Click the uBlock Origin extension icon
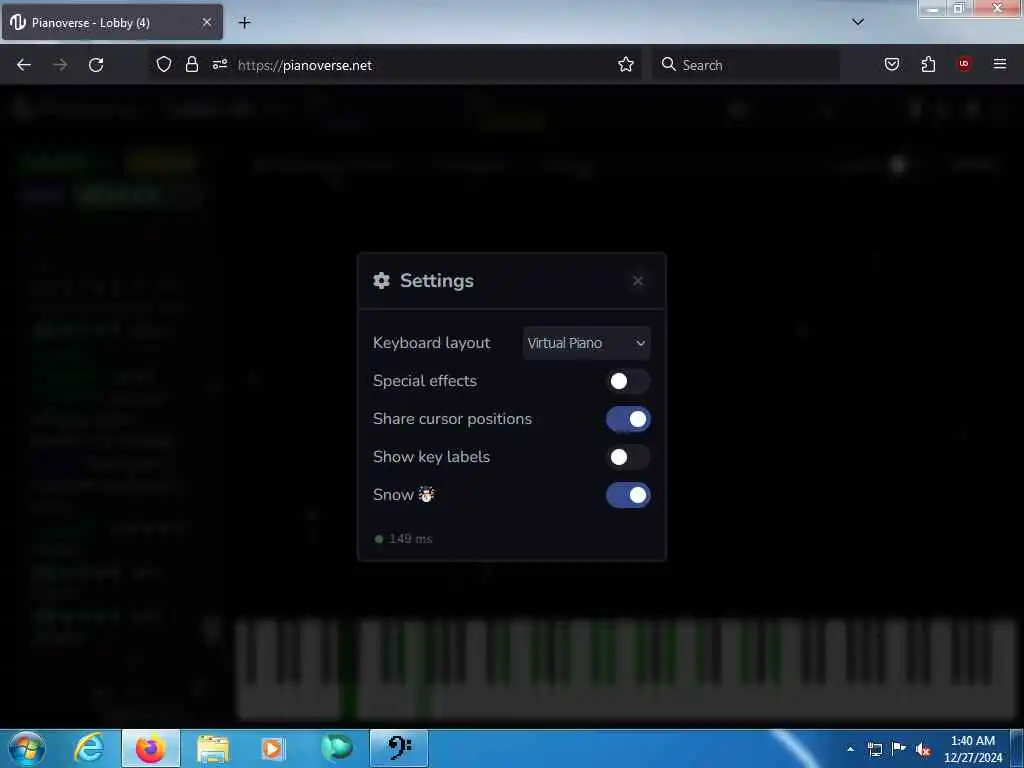Image resolution: width=1024 pixels, height=768 pixels. click(964, 63)
